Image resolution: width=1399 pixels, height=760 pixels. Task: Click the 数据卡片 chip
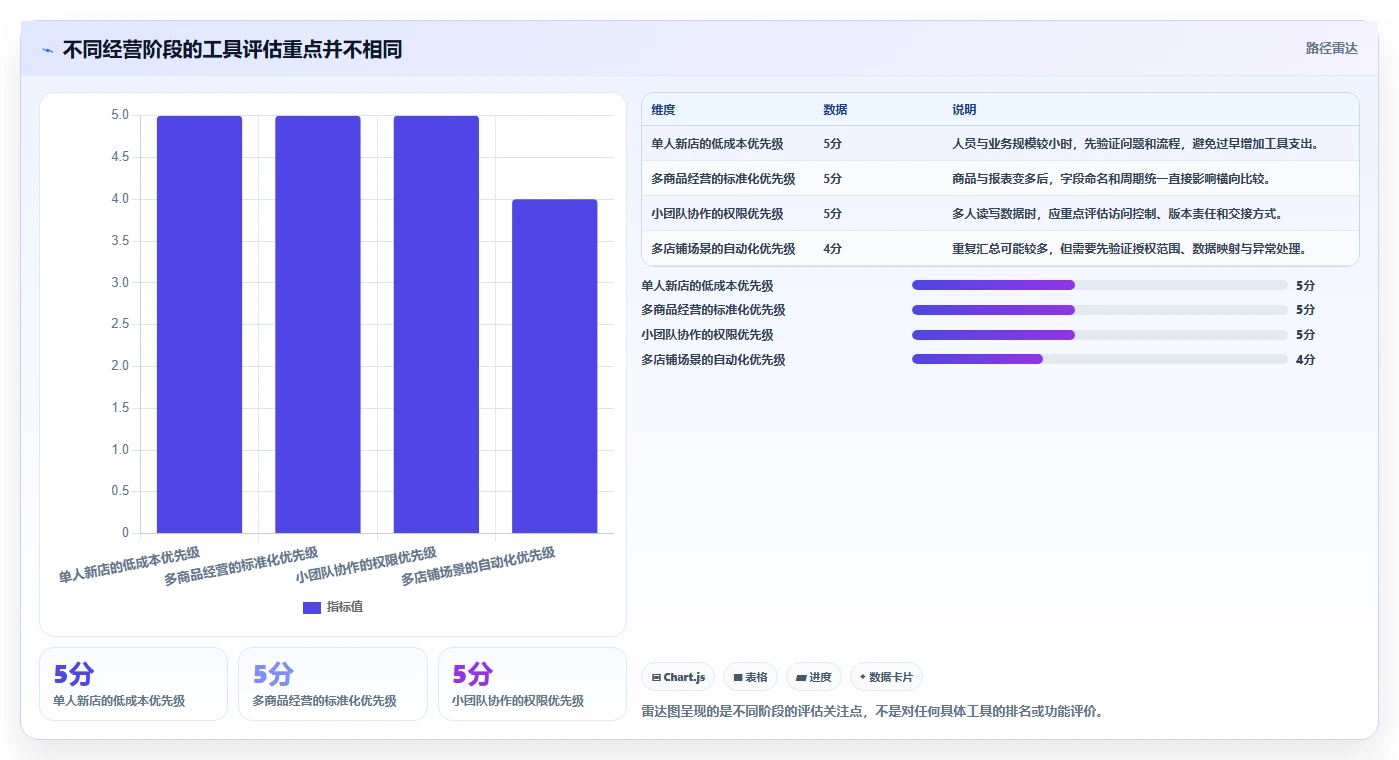(x=886, y=677)
